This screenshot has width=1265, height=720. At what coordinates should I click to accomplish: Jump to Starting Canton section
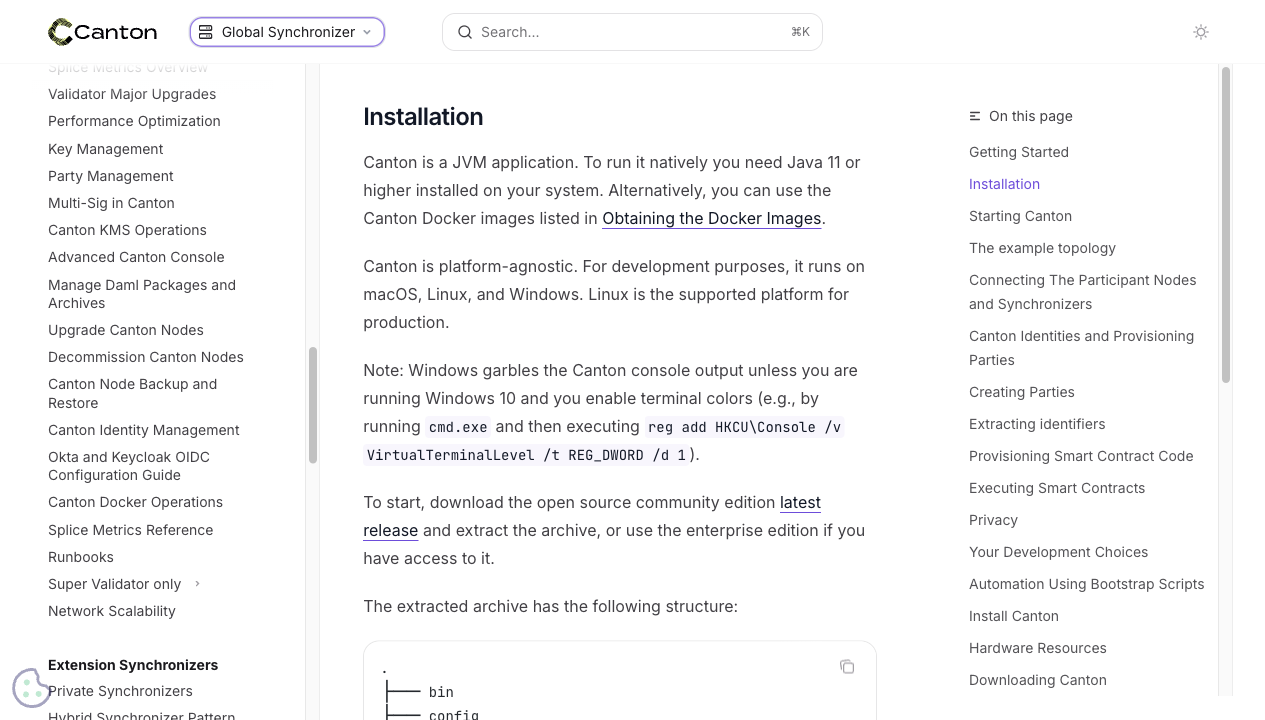click(x=1020, y=216)
